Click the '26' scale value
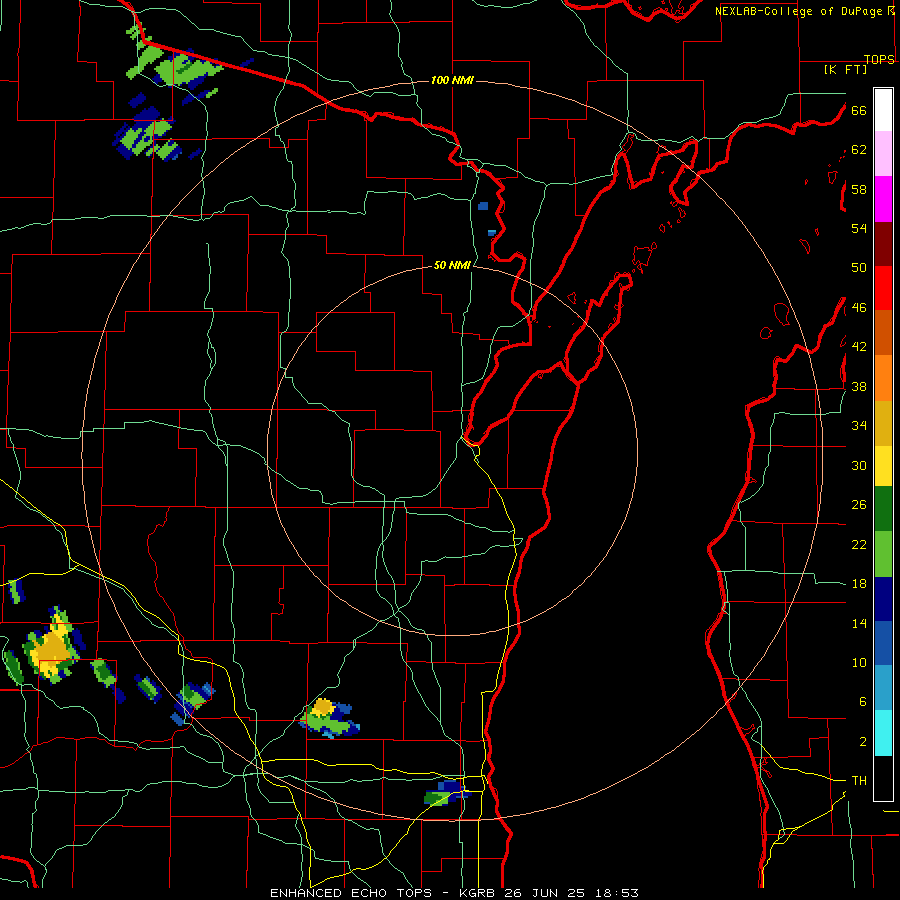This screenshot has height=900, width=900. point(859,505)
